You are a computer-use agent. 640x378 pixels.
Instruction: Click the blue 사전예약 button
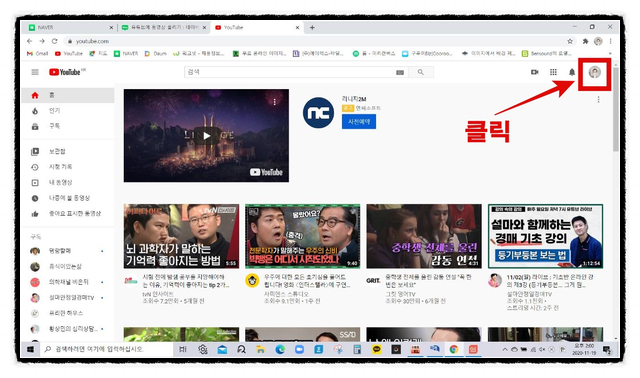pyautogui.click(x=359, y=121)
